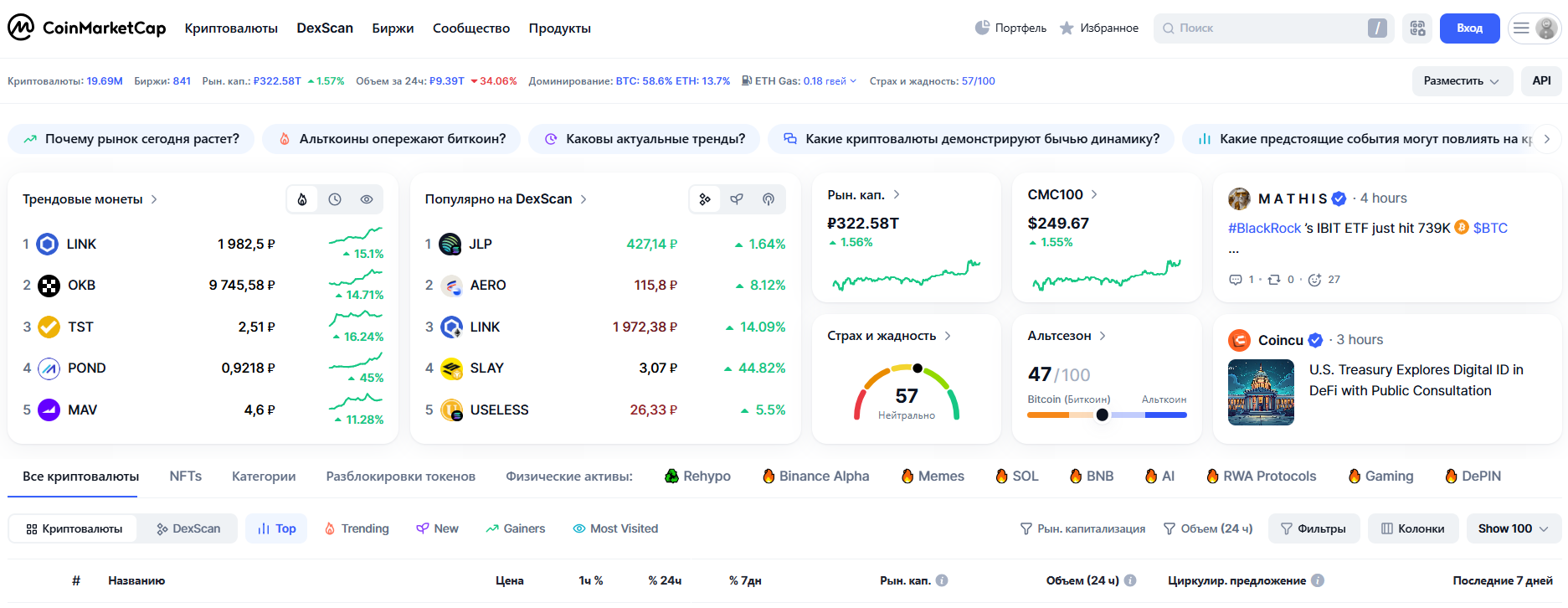Select the clock recent toggle in Трендовые монеты
Screen dimensions: 1568x608
(335, 199)
